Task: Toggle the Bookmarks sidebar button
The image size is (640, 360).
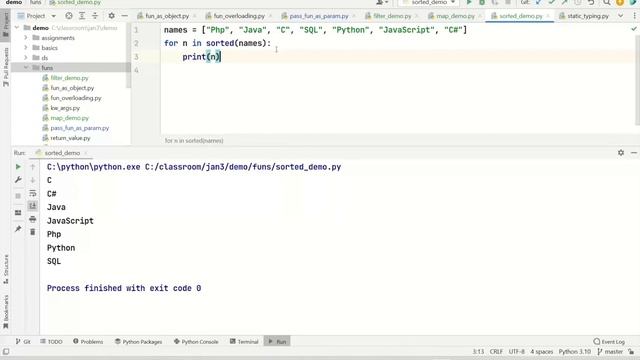Action: pyautogui.click(x=6, y=312)
